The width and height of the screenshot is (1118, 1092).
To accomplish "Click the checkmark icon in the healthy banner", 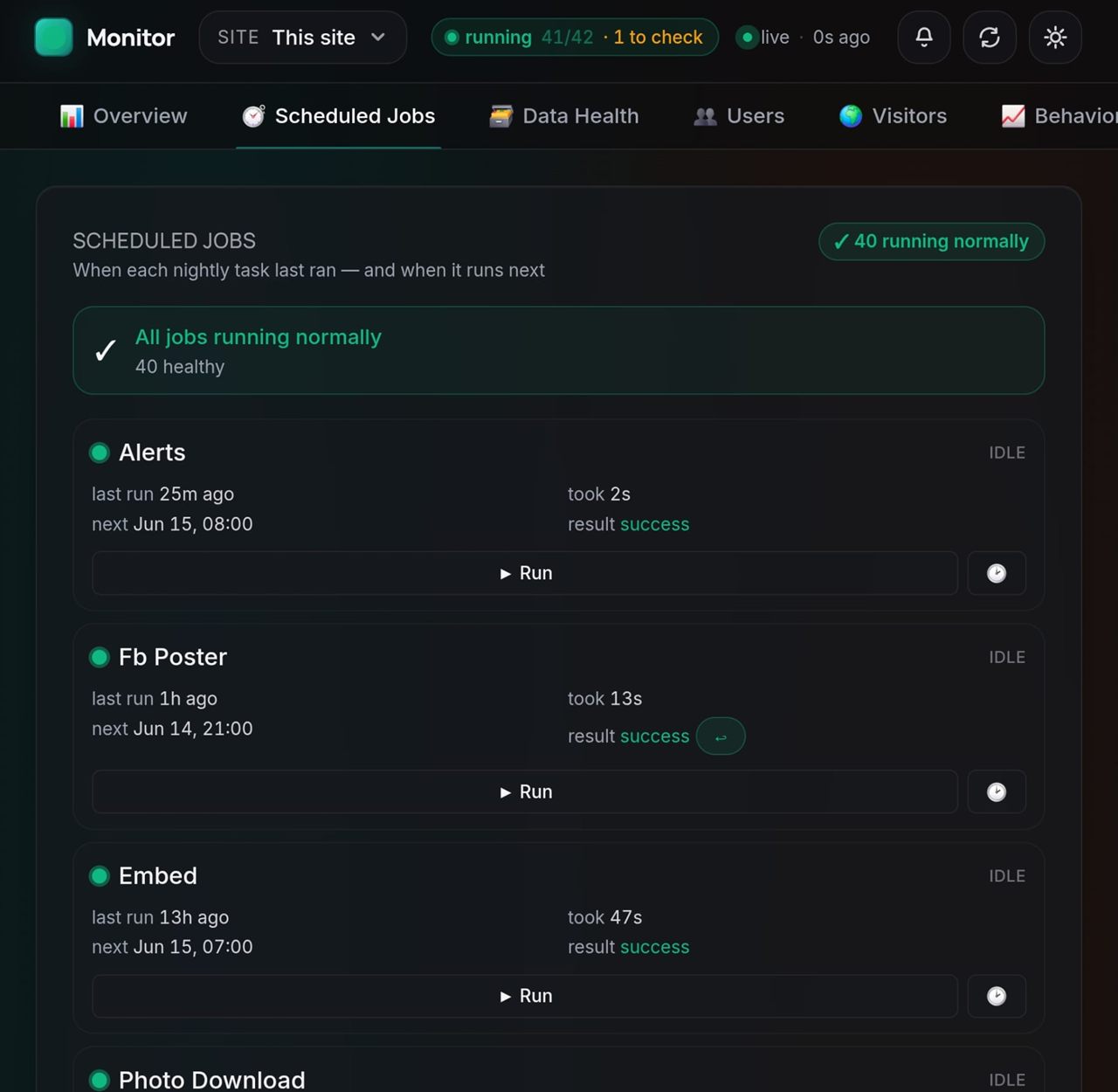I will pos(106,350).
